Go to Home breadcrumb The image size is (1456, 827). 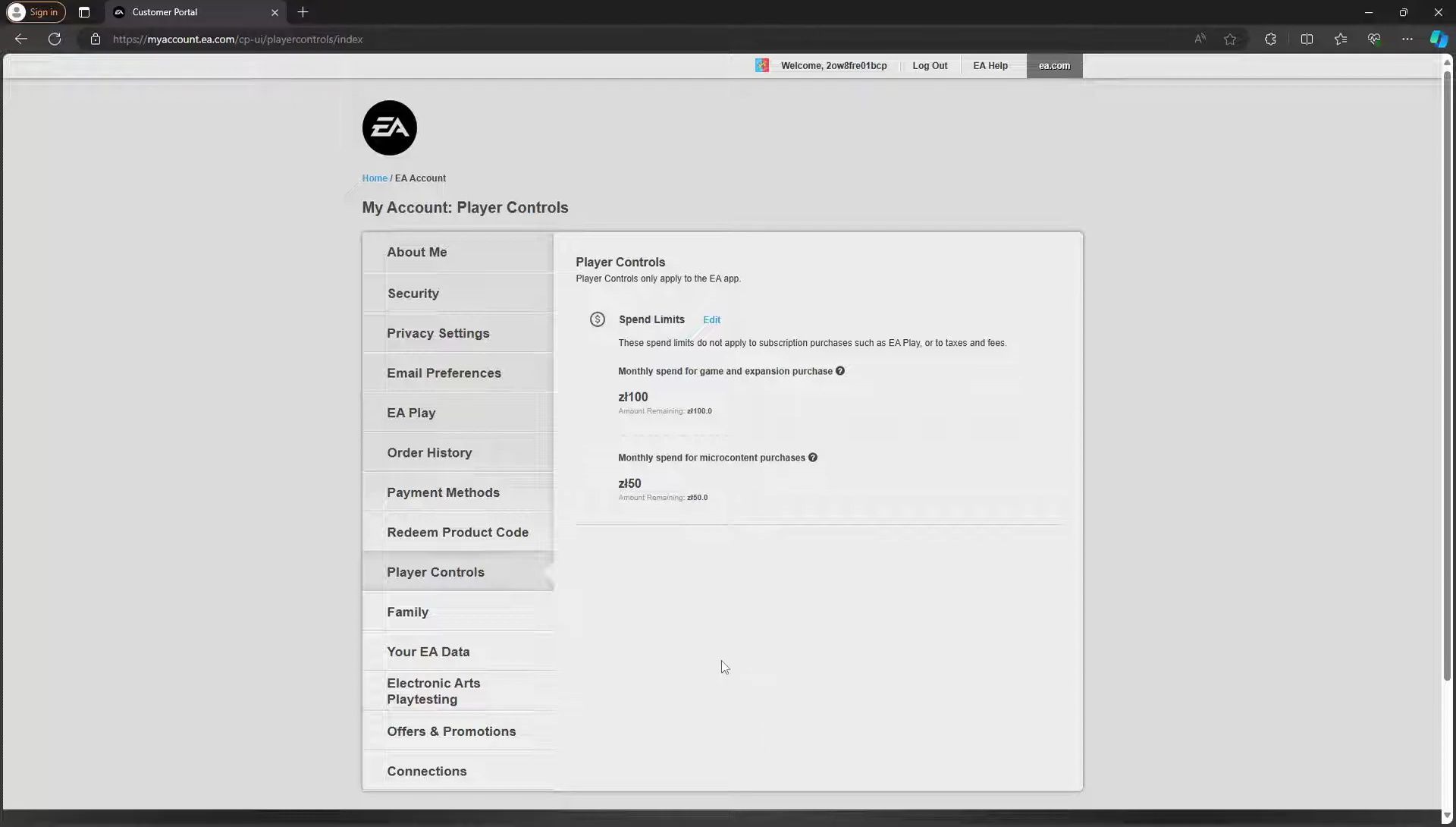(x=375, y=178)
